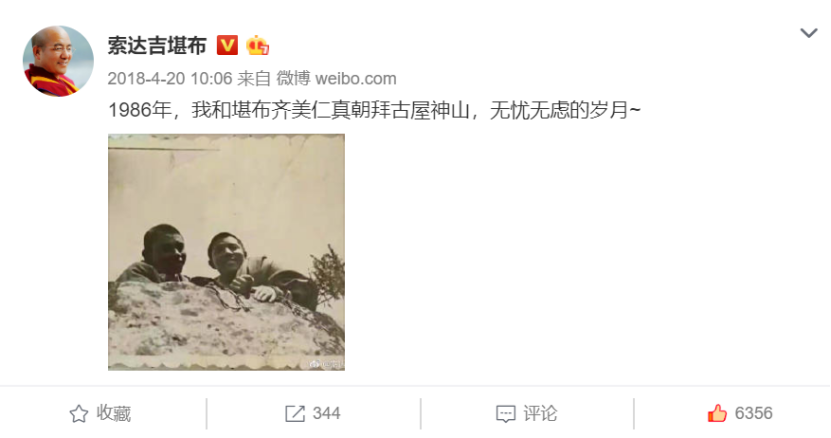Click the watermark on photo corner

tap(327, 364)
